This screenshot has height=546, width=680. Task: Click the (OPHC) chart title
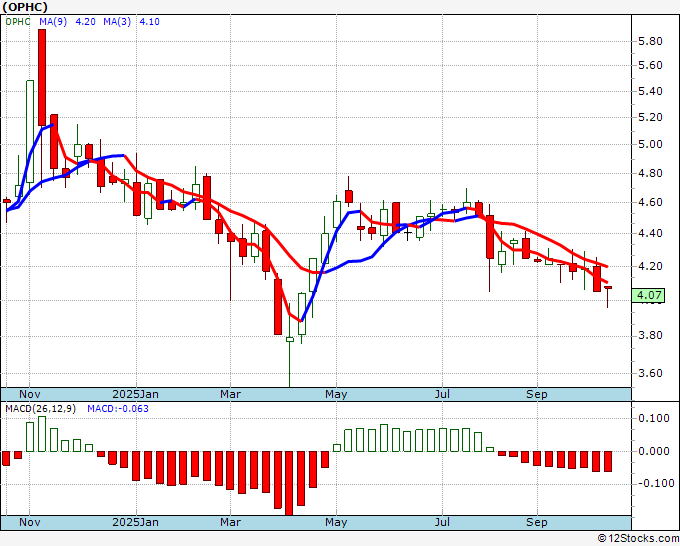pos(25,7)
